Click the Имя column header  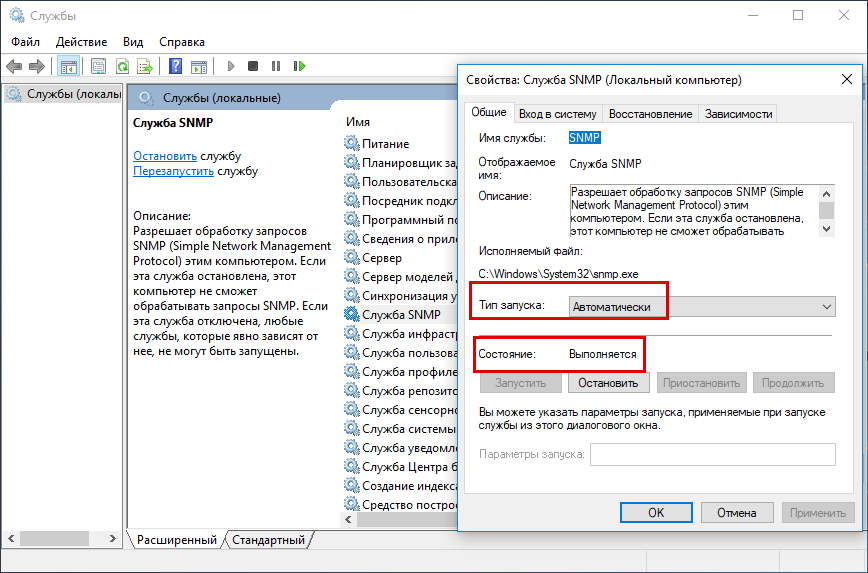coord(358,122)
